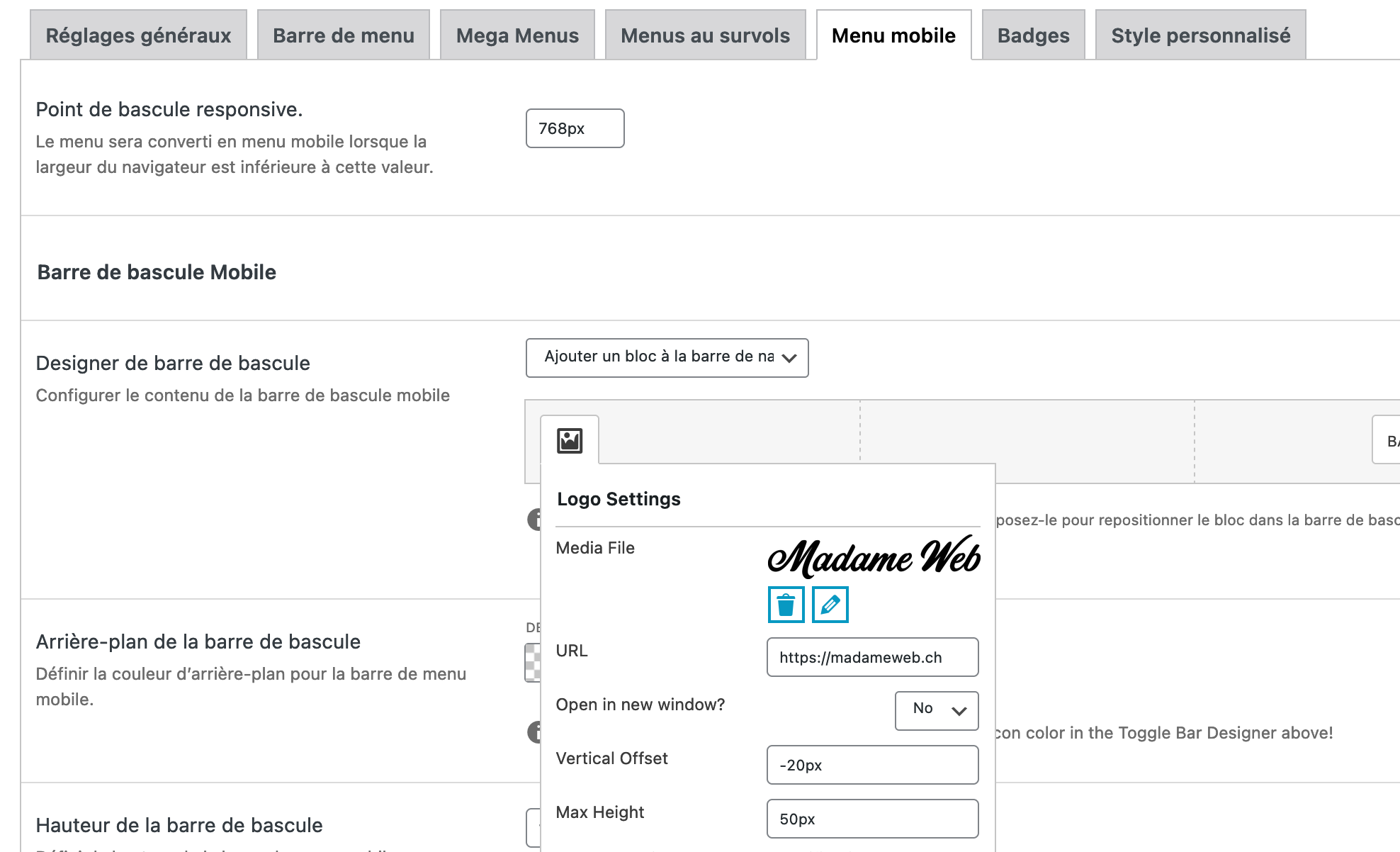The width and height of the screenshot is (1400, 852).
Task: Open the Badges tab
Action: click(x=1033, y=35)
